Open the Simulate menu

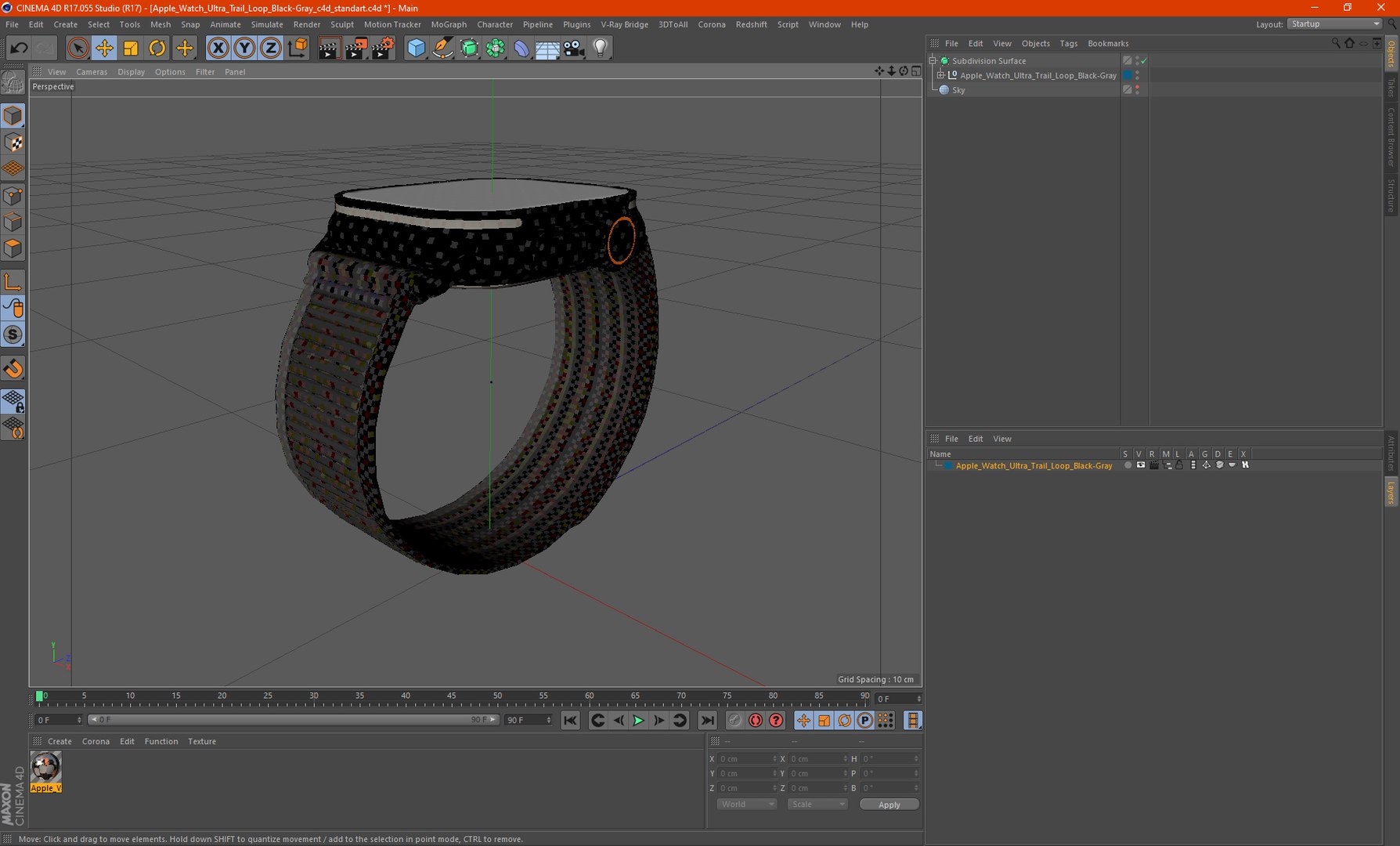point(267,24)
